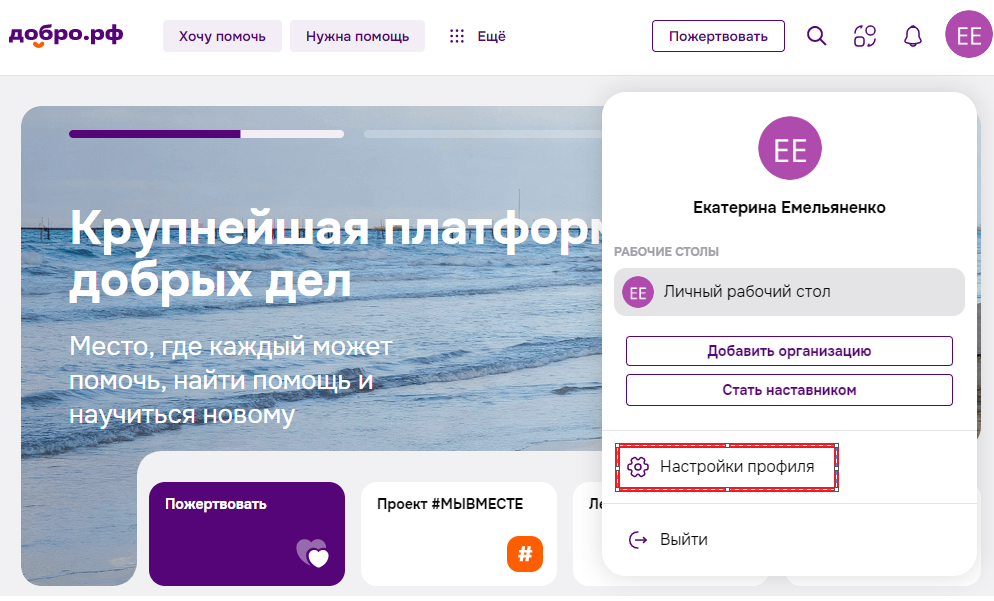Expand the Ещё menu with dots grid
This screenshot has height=601, width=994.
477,37
